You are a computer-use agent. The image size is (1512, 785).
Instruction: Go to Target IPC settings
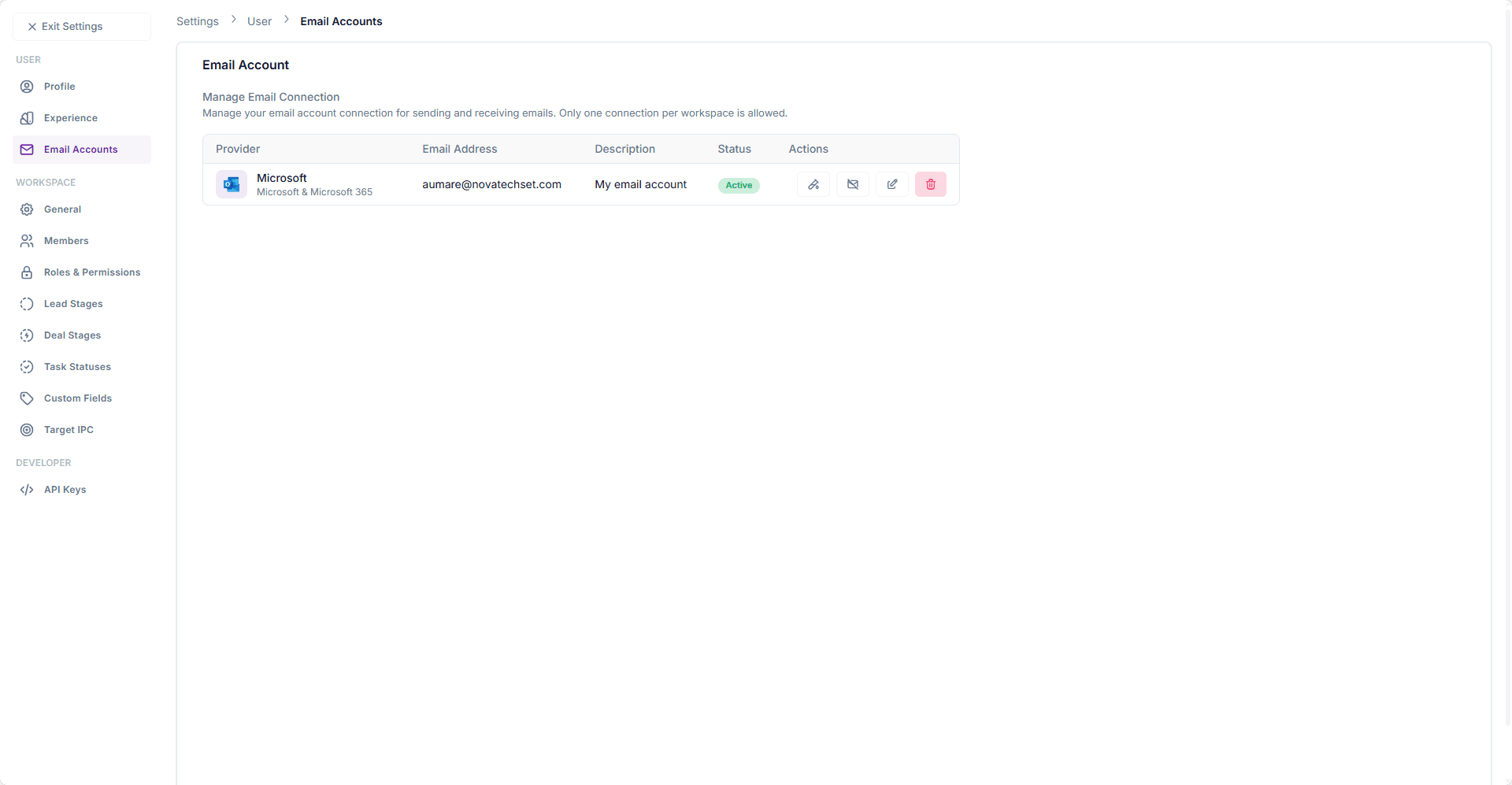[69, 430]
